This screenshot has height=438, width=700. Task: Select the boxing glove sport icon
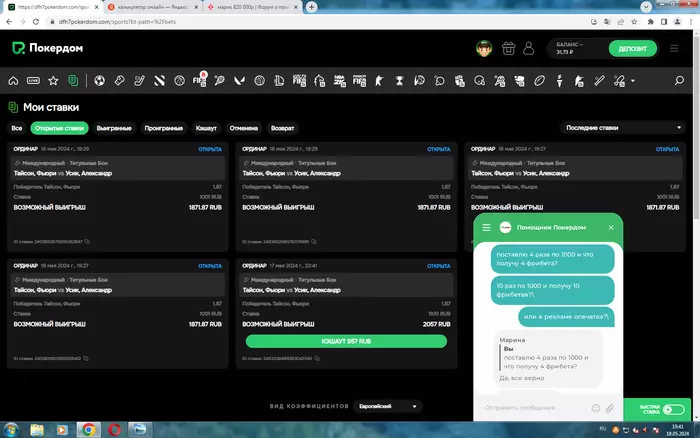(119, 81)
